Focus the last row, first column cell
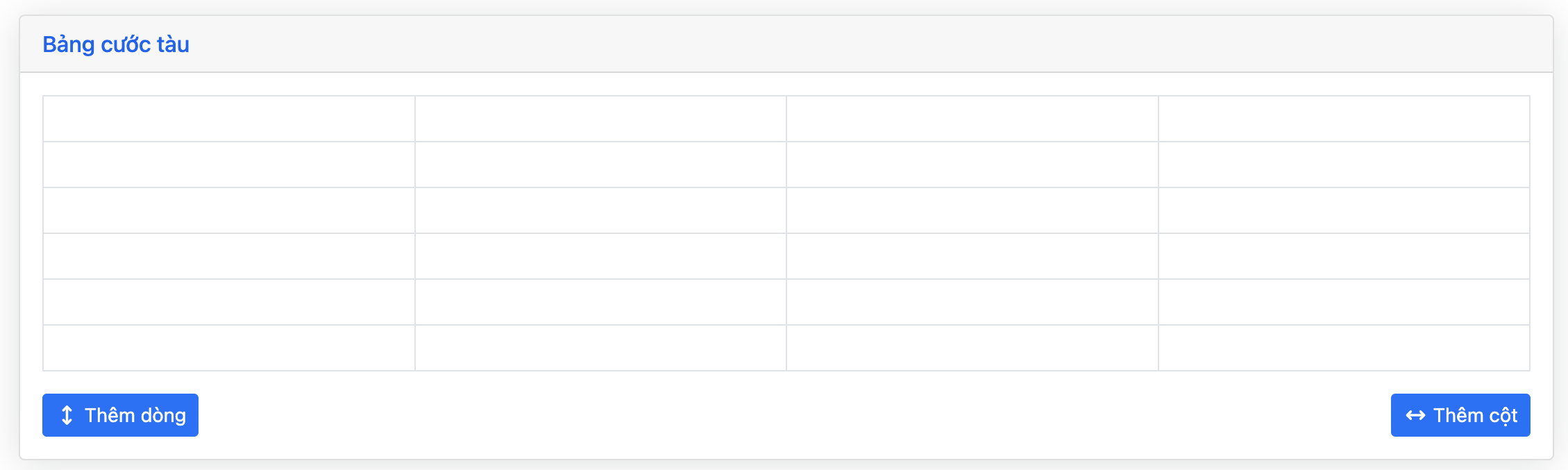Viewport: 1568px width, 470px height. 229,348
